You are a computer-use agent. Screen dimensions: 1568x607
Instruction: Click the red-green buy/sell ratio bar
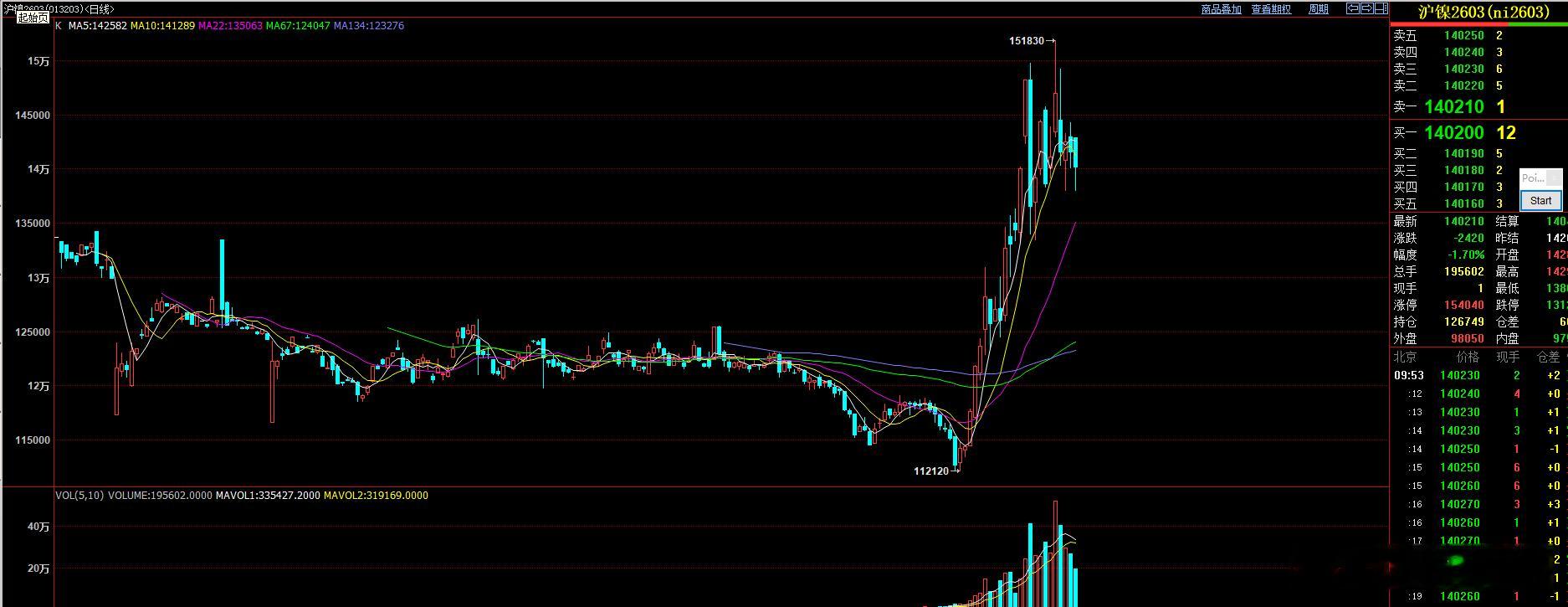(1478, 25)
